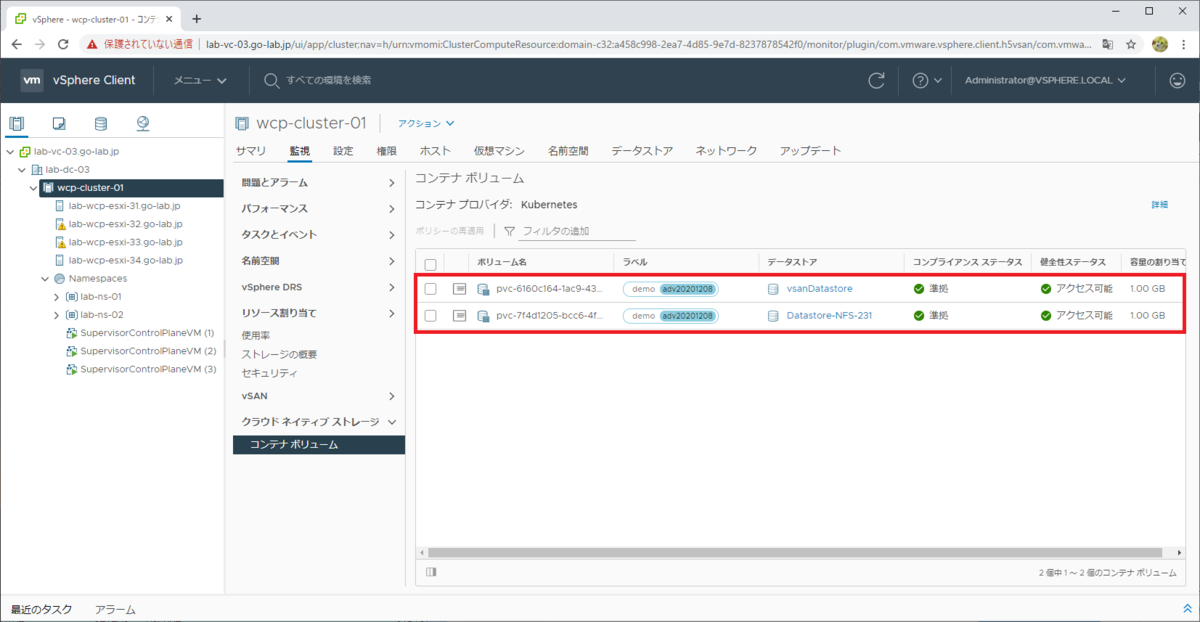Click the not secure warning icon

pos(92,44)
